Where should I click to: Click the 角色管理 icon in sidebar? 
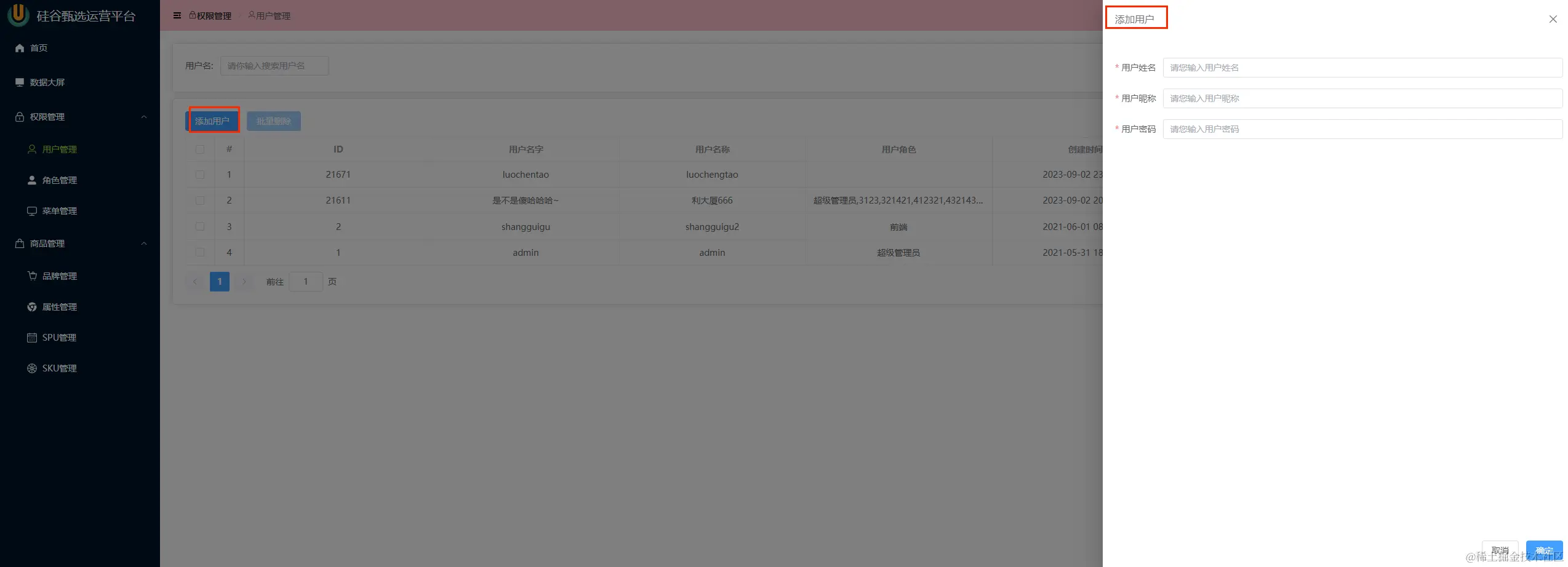(x=32, y=180)
